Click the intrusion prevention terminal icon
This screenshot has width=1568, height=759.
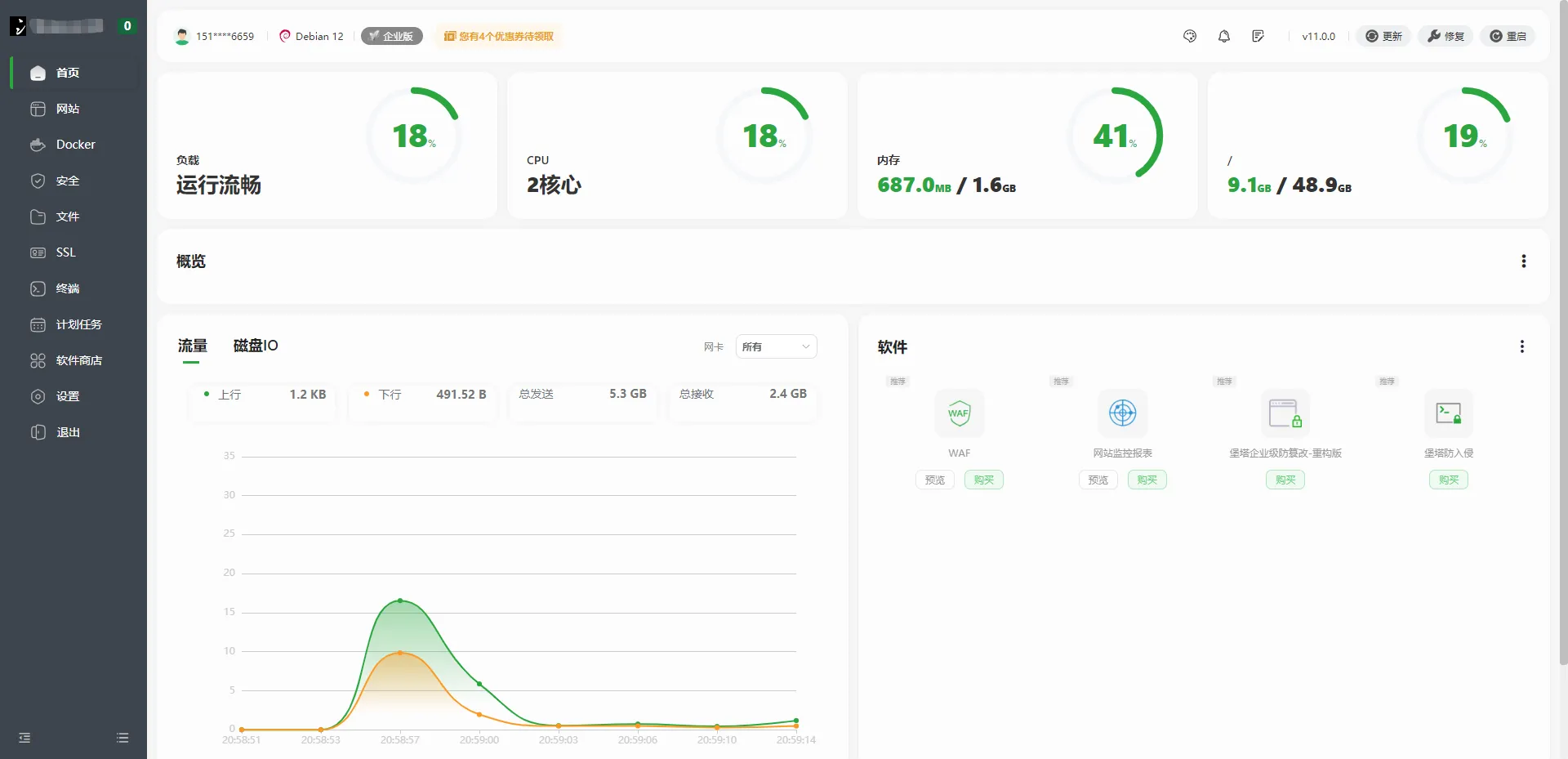click(1448, 413)
